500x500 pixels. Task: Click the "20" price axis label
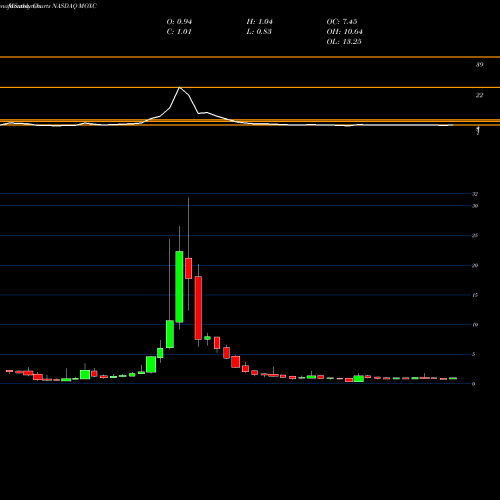click(x=475, y=266)
